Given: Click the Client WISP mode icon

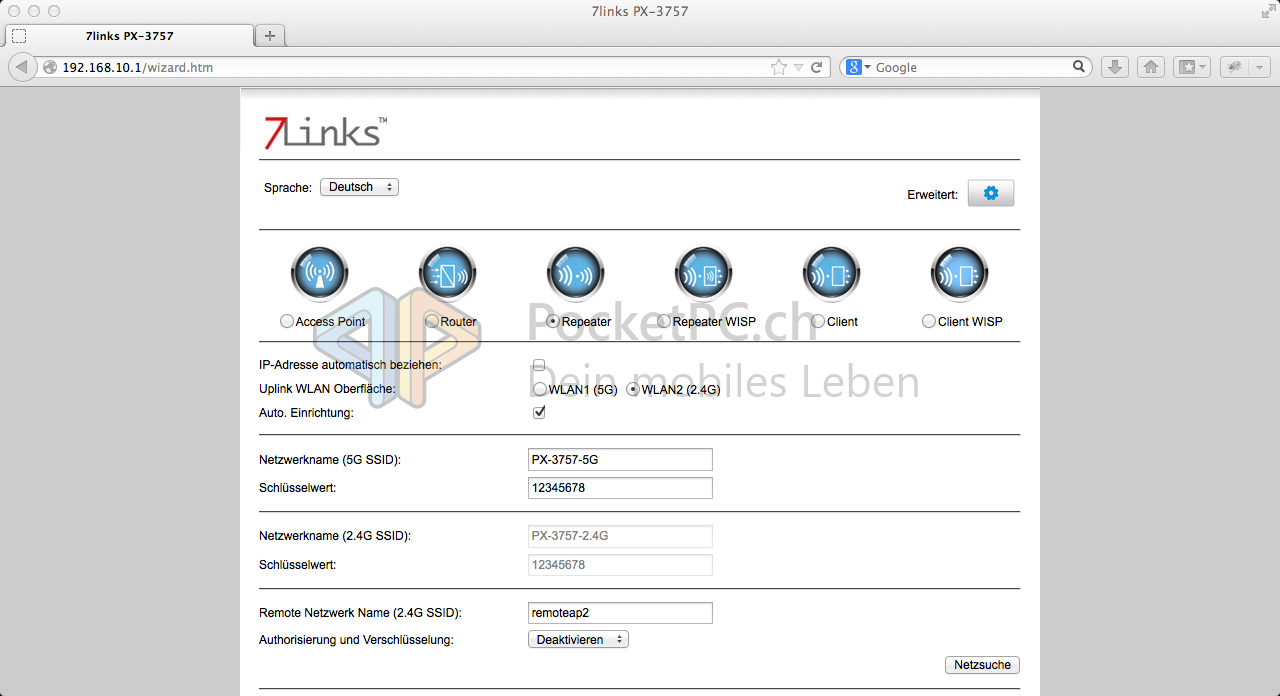Looking at the screenshot, I should point(959,273).
